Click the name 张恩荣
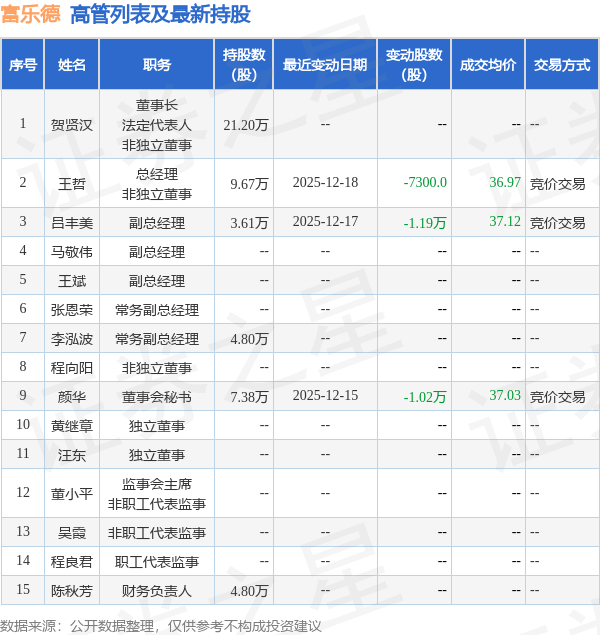600x635 pixels. pos(72,310)
